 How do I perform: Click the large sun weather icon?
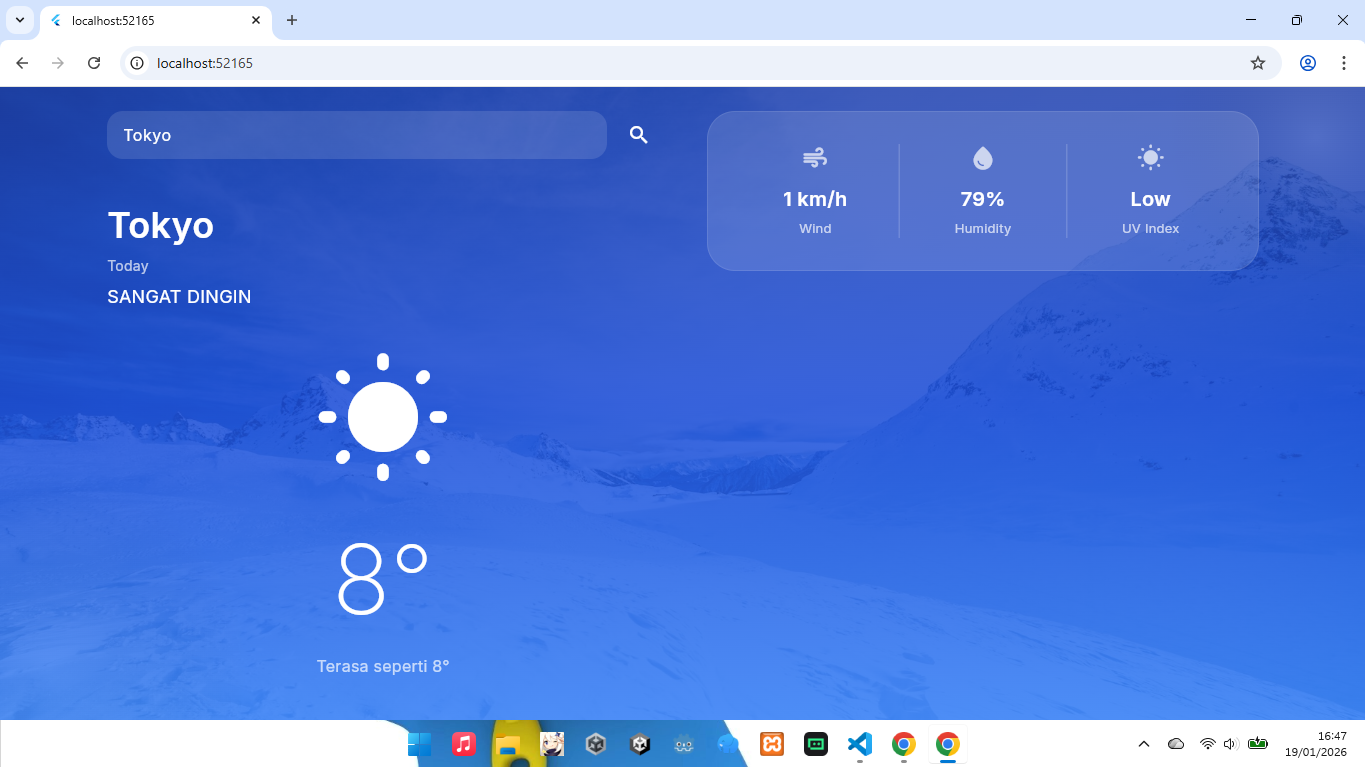(382, 417)
